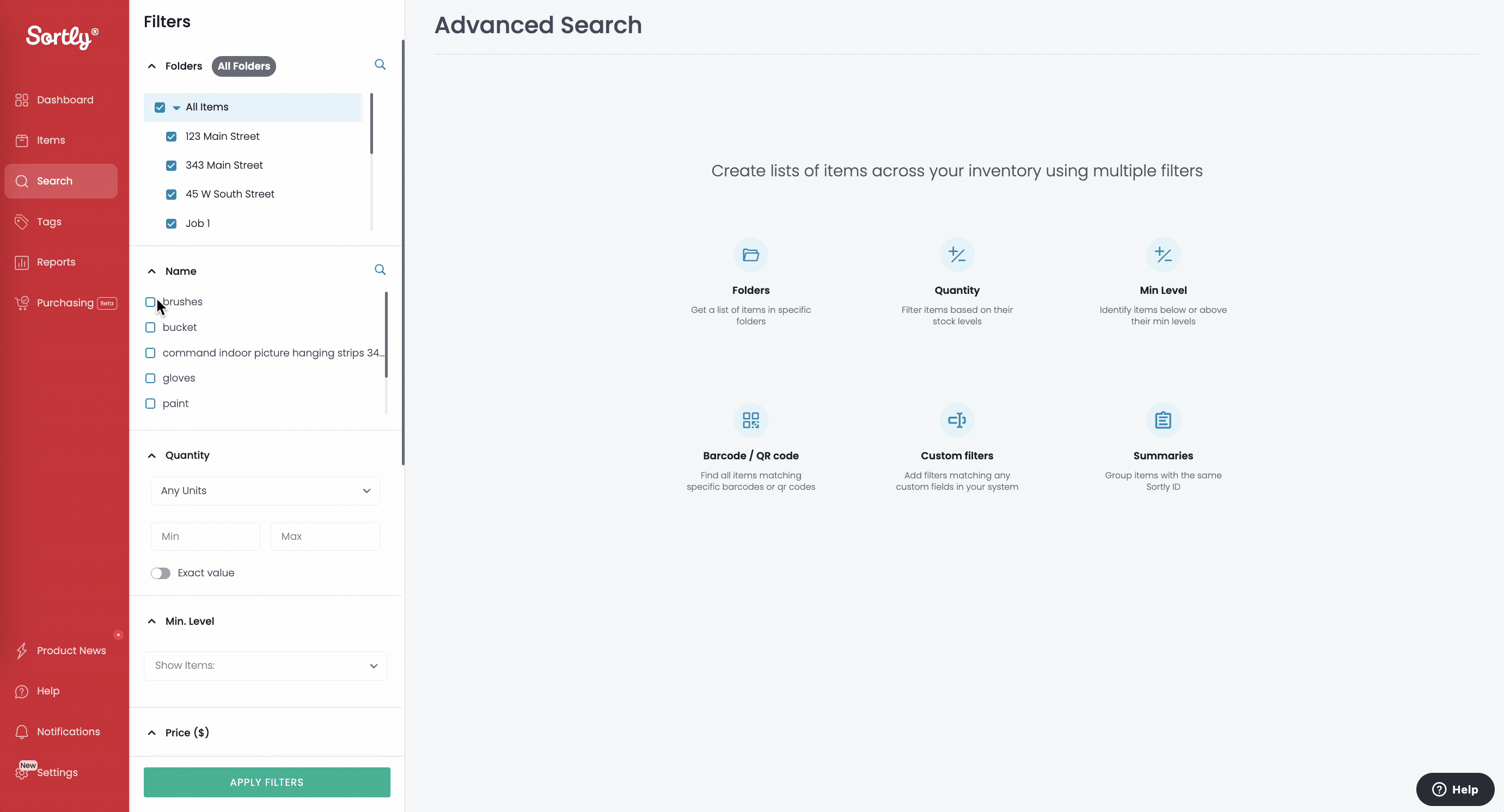Viewport: 1504px width, 812px height.
Task: Click the Barcode / QR code icon
Action: click(750, 420)
